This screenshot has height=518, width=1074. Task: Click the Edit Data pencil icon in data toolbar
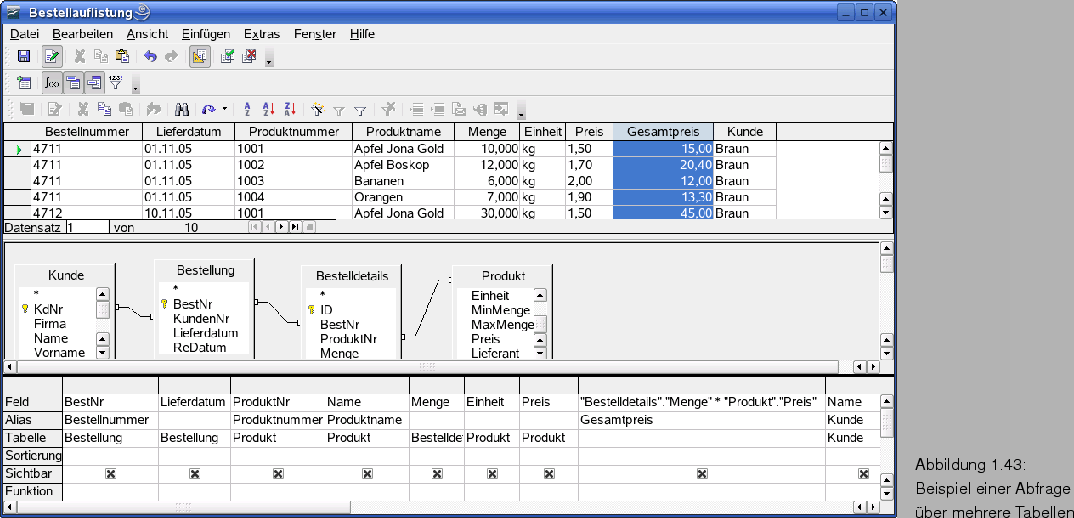tap(55, 109)
